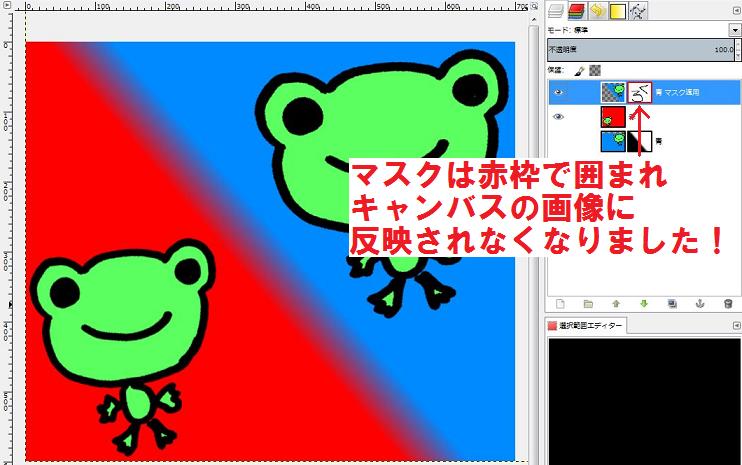Toggle zoom-on-resize icon beside the top ruler
This screenshot has width=742, height=465.
pos(534,6)
